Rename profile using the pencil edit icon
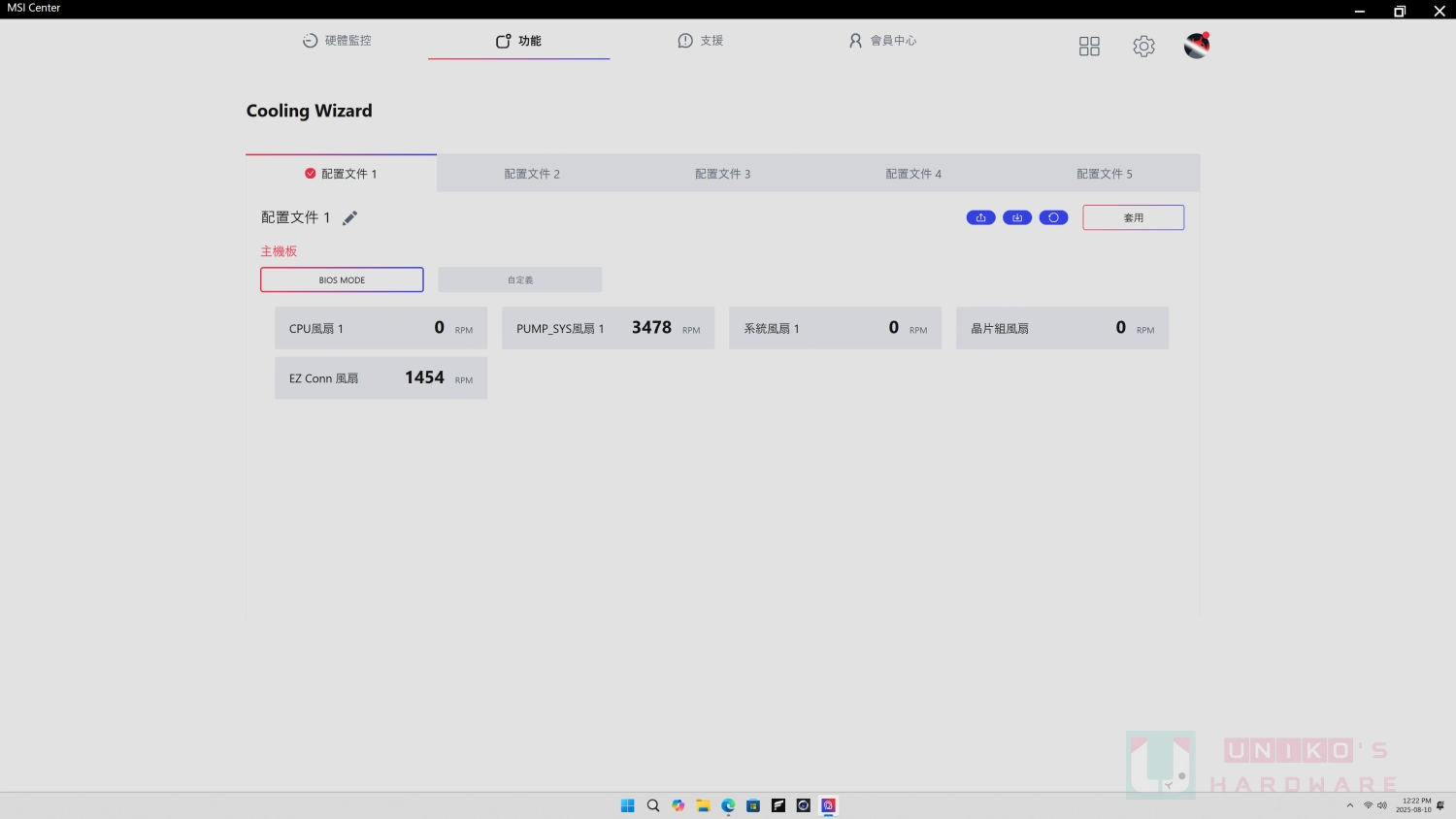The image size is (1456, 819). tap(350, 217)
